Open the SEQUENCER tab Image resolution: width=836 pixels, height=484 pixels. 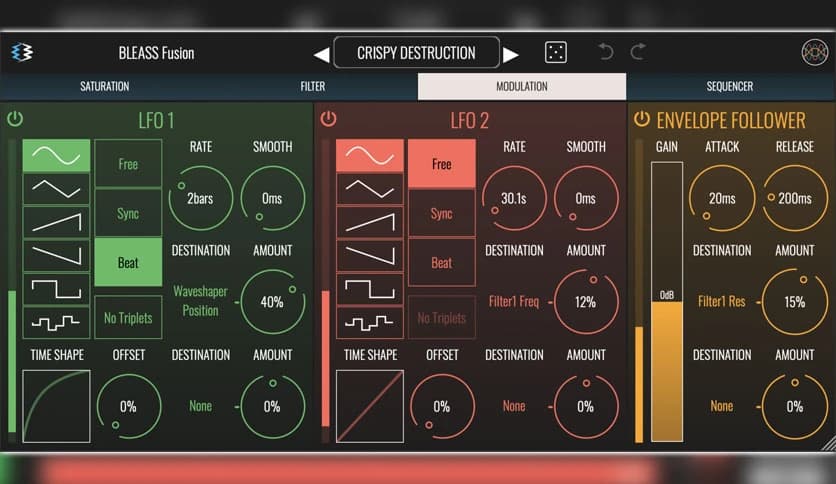730,86
